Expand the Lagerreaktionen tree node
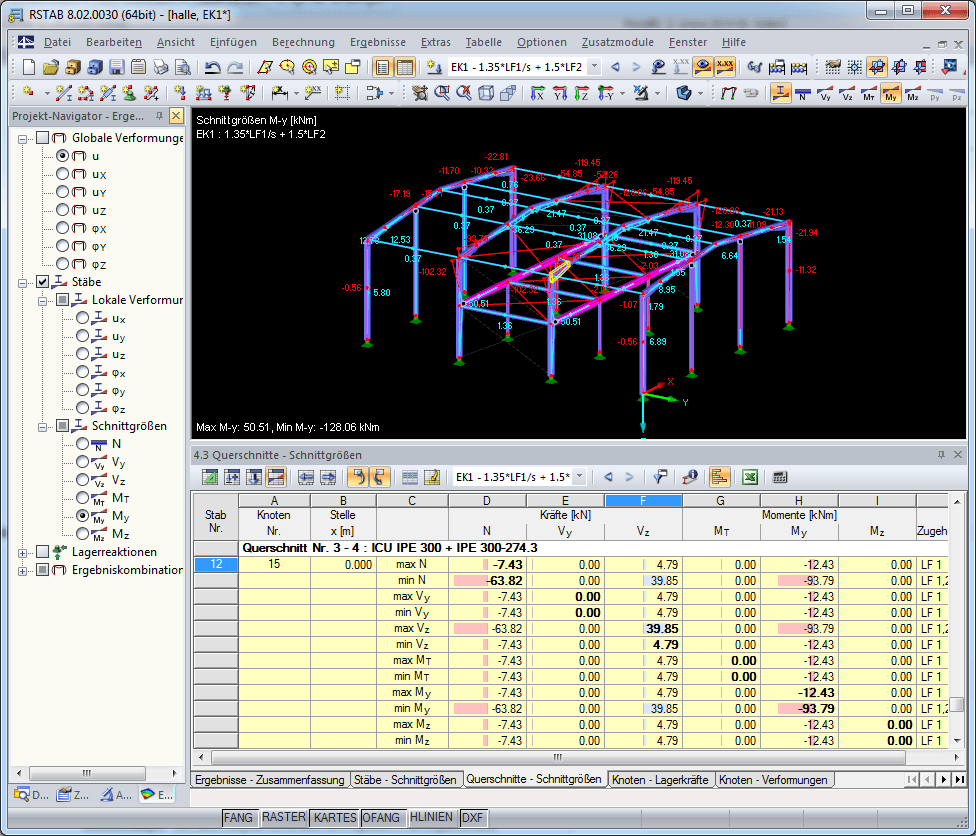976x836 pixels. 22,552
